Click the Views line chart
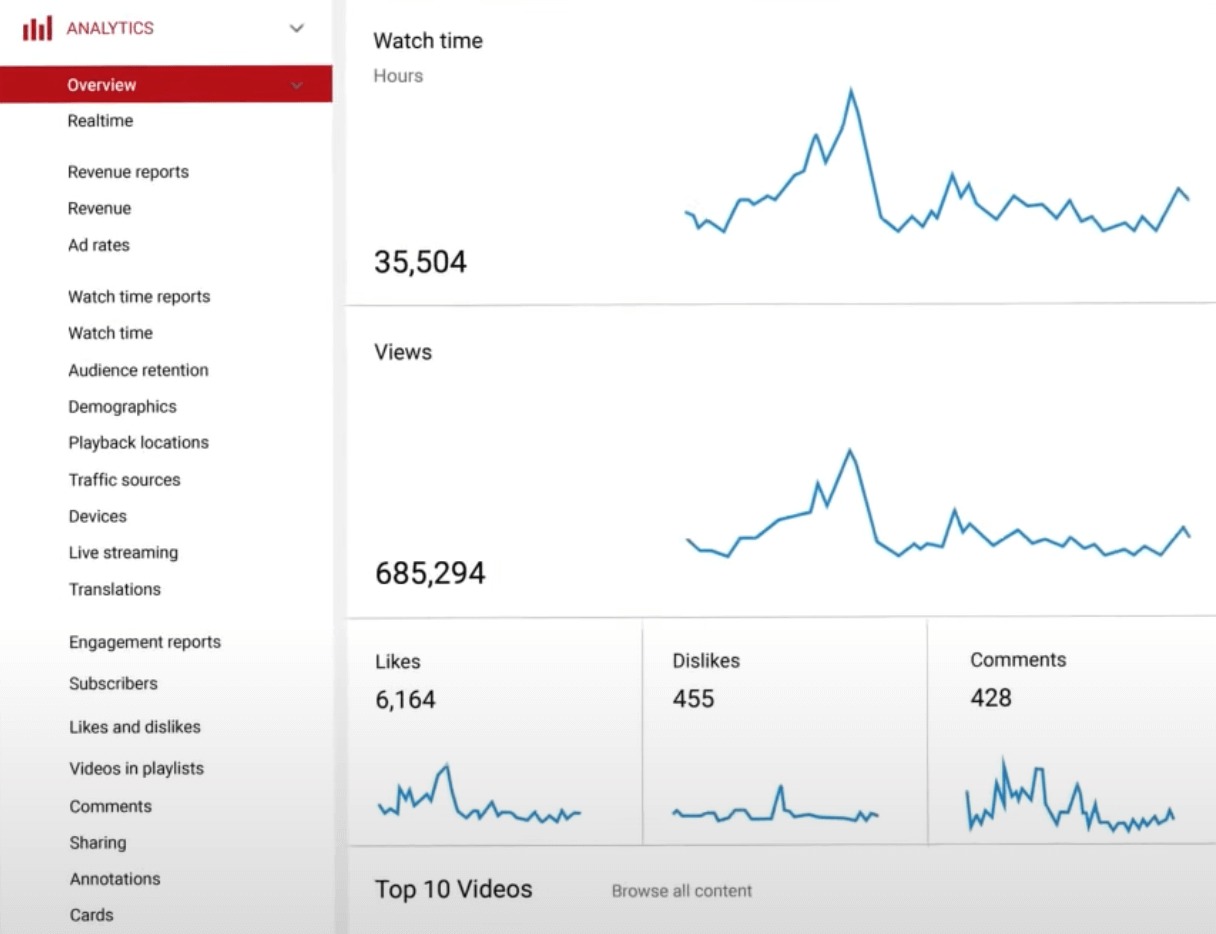This screenshot has height=934, width=1216. [x=938, y=503]
